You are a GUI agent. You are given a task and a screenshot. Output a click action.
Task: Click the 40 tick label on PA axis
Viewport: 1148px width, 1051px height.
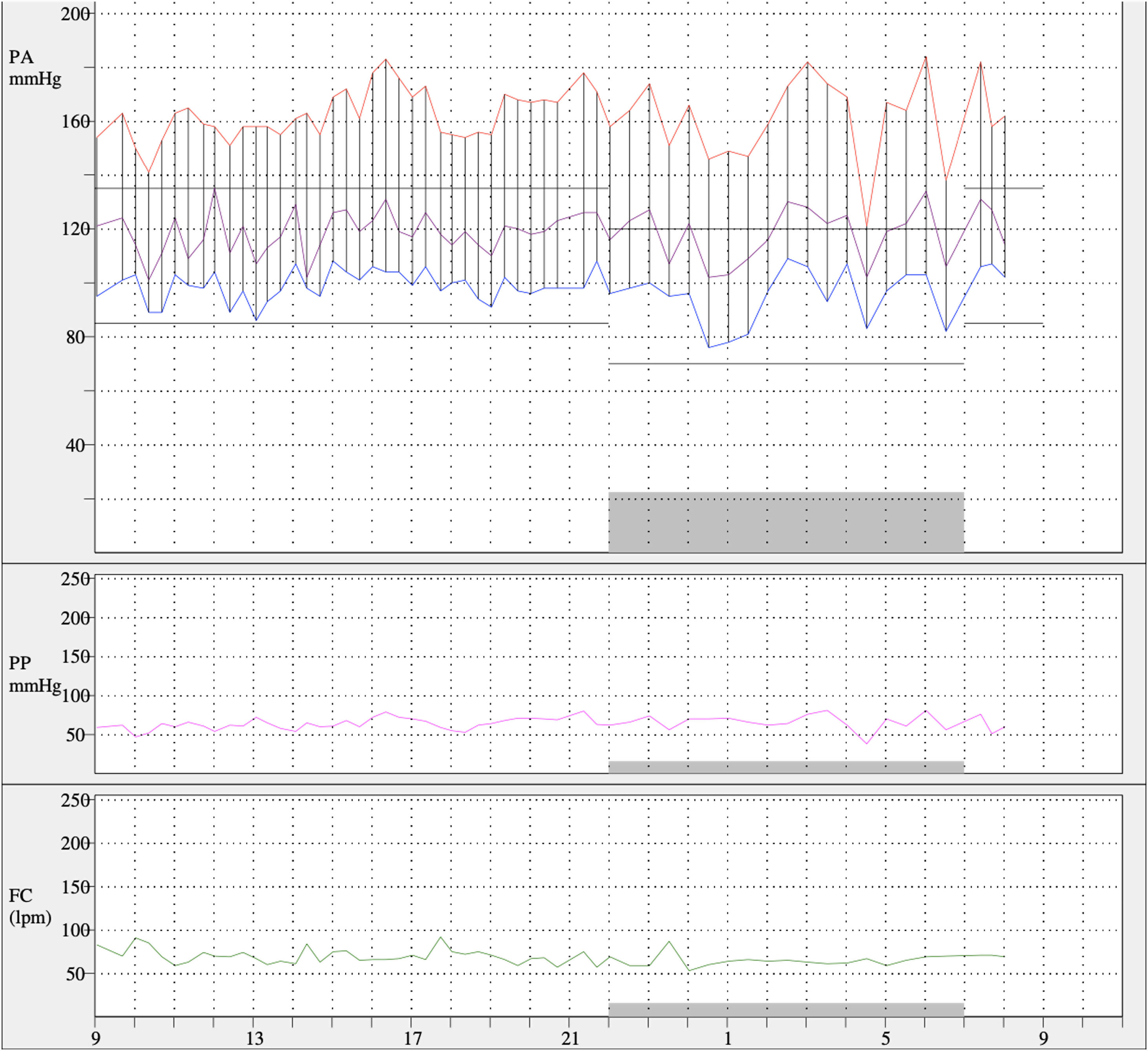pyautogui.click(x=75, y=445)
